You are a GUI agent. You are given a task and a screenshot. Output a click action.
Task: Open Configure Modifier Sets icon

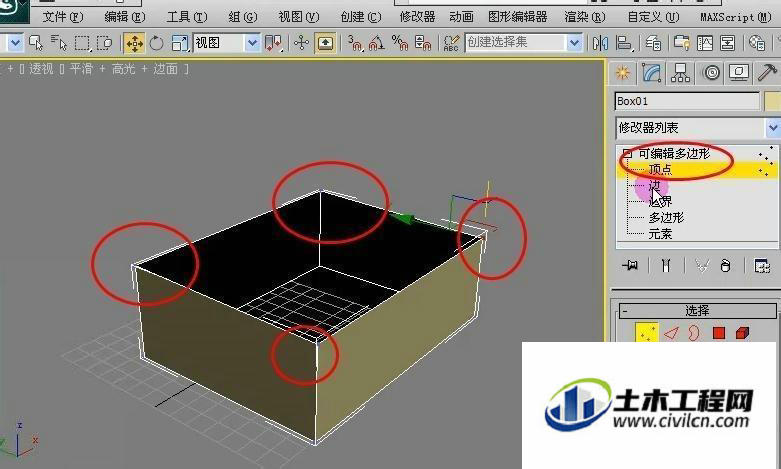(762, 266)
